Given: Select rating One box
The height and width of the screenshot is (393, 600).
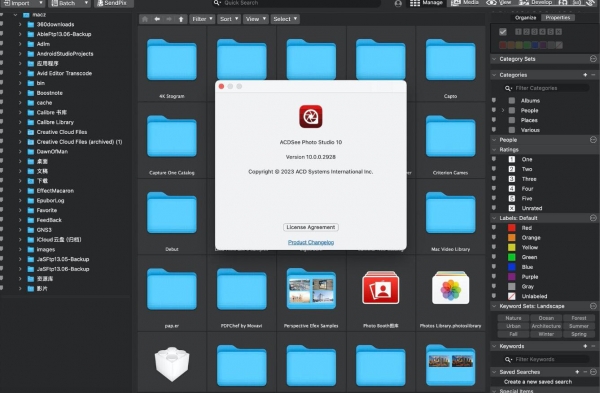Looking at the screenshot, I should tap(512, 159).
